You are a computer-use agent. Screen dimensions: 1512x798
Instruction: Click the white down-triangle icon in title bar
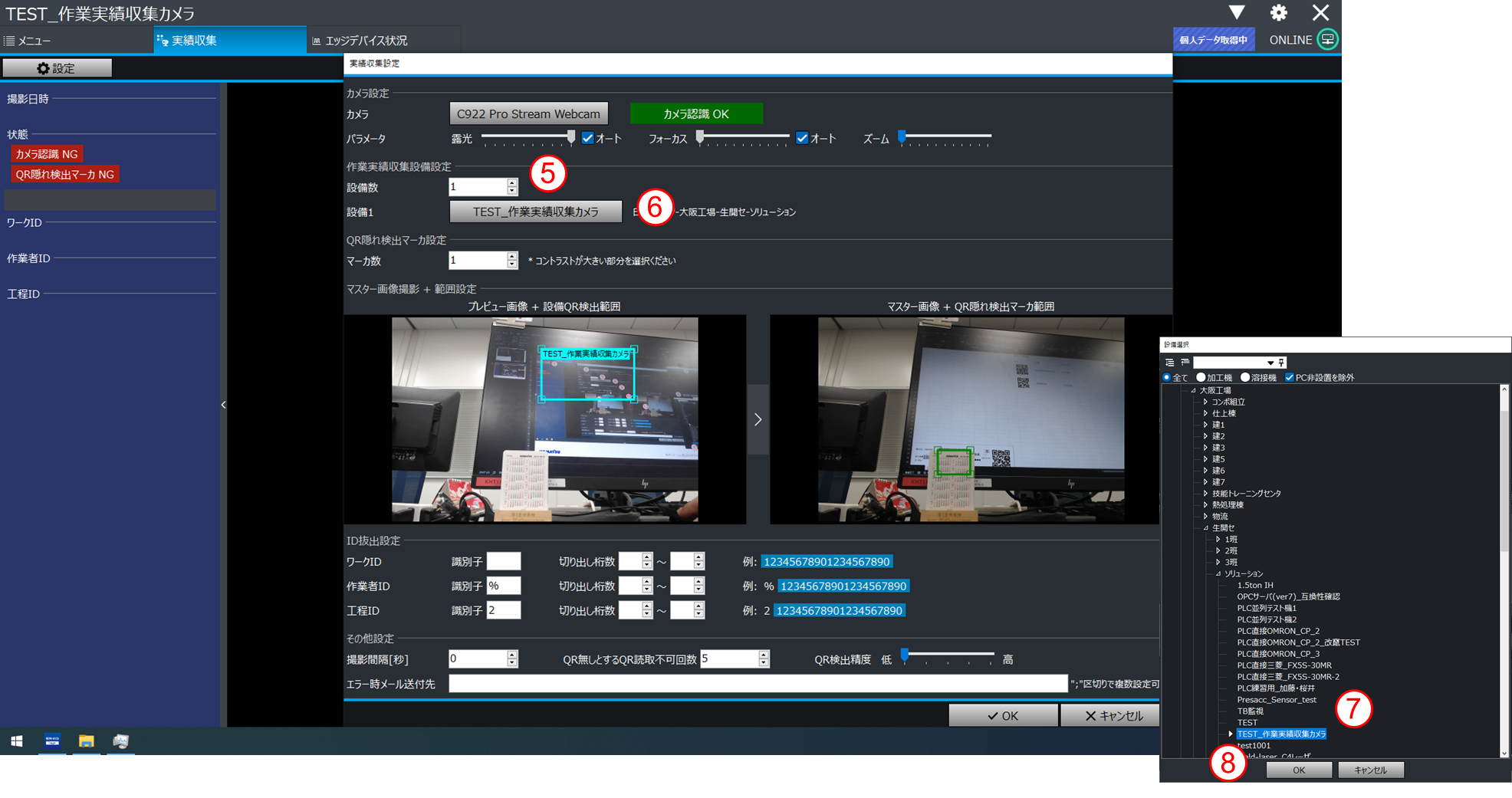coord(1237,13)
